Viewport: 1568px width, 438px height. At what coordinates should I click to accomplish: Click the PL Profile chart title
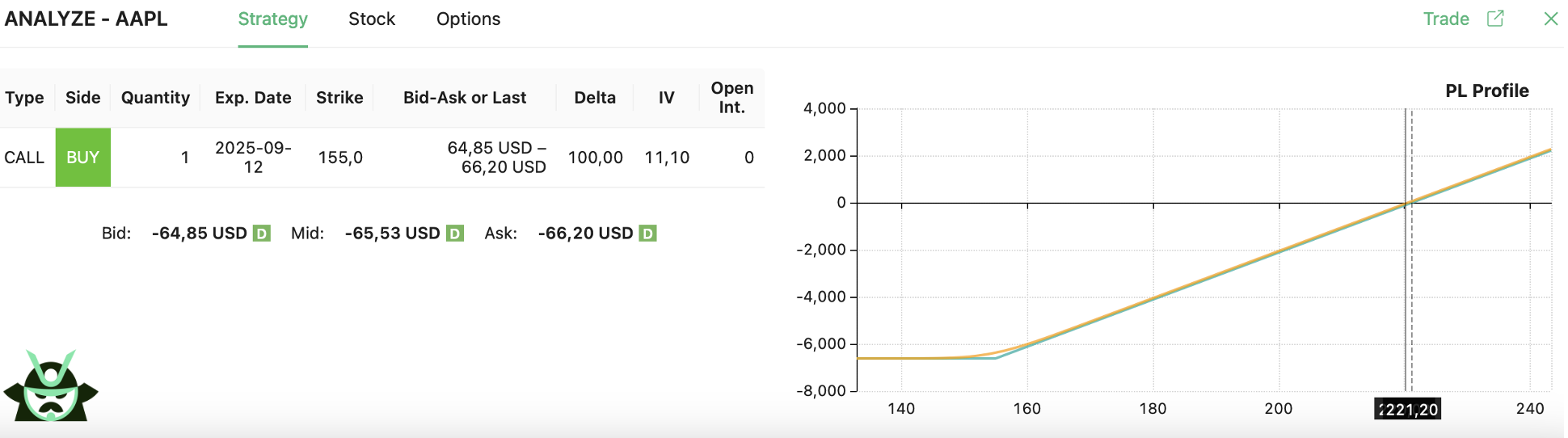pyautogui.click(x=1486, y=91)
